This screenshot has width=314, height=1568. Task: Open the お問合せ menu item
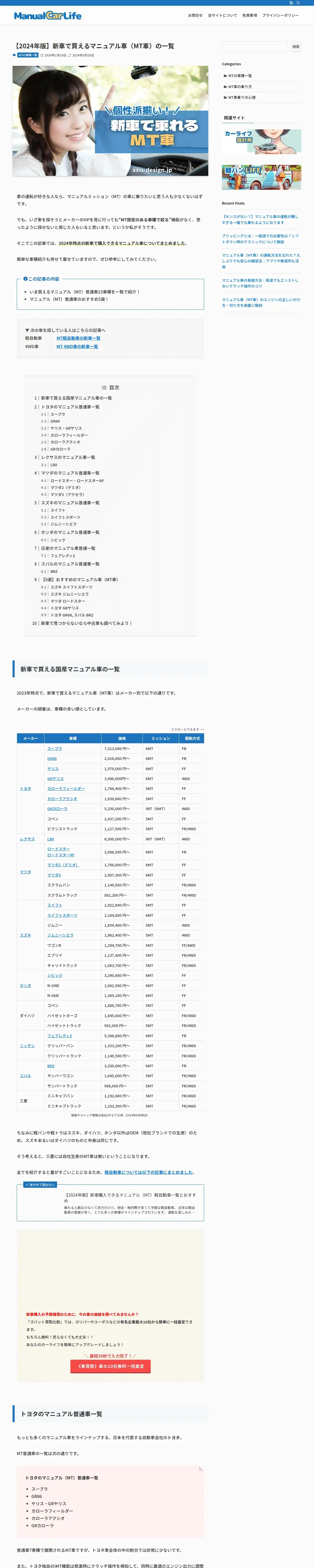195,15
